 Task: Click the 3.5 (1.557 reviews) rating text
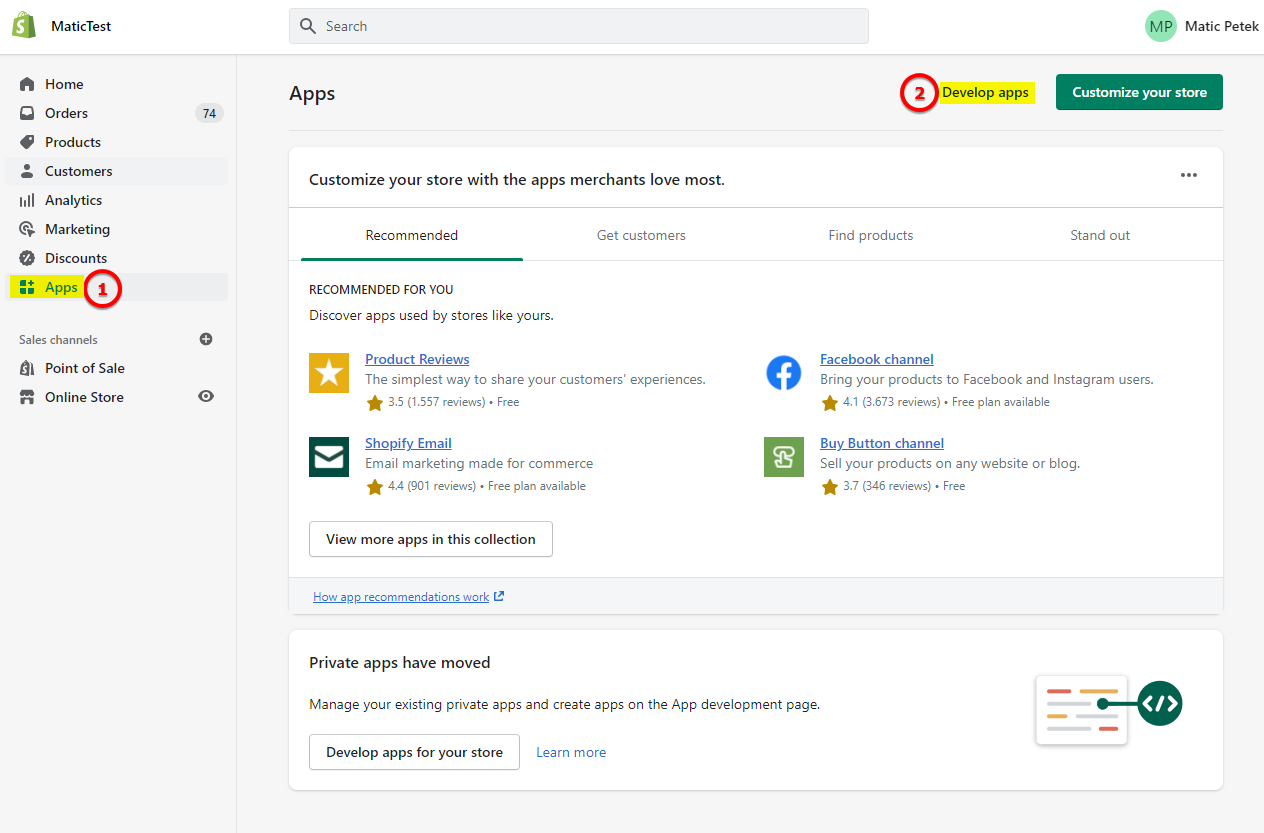click(435, 402)
